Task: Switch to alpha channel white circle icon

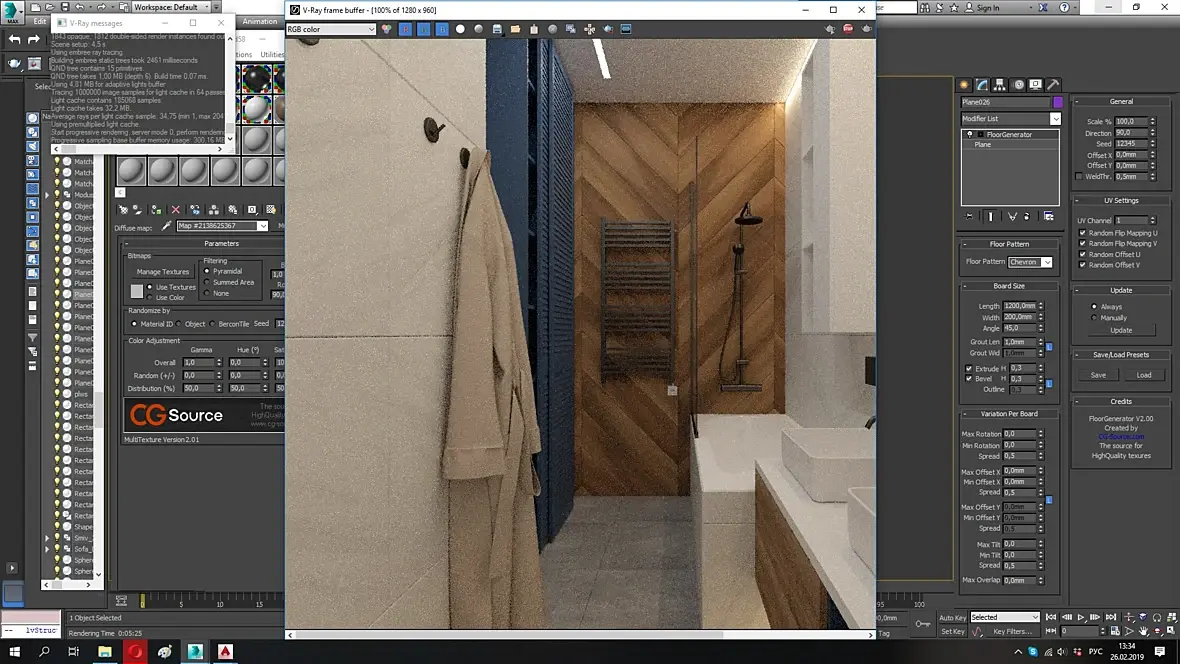Action: point(460,29)
